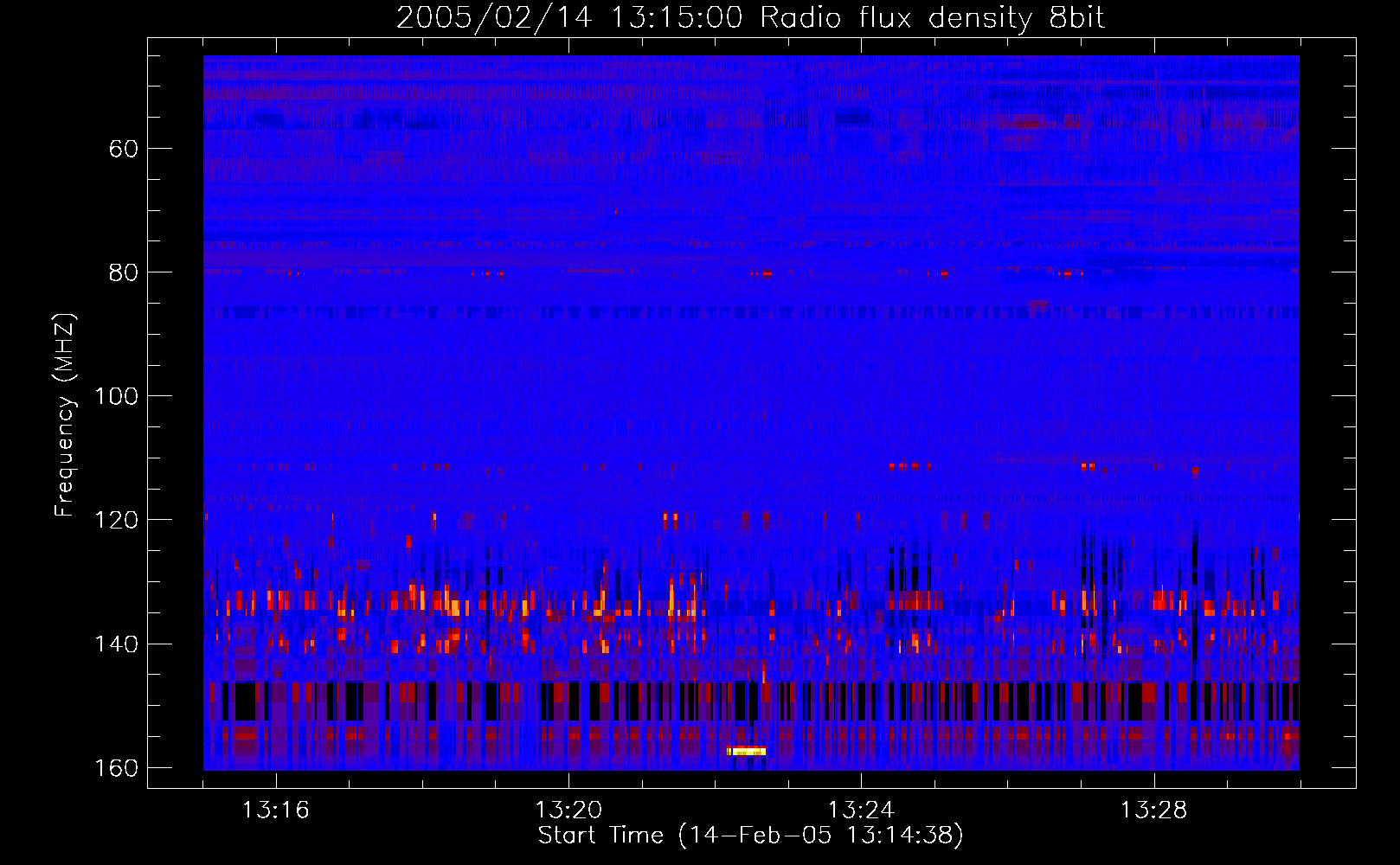Click the '160' frequency tick label
This screenshot has height=865, width=1400.
(x=116, y=768)
